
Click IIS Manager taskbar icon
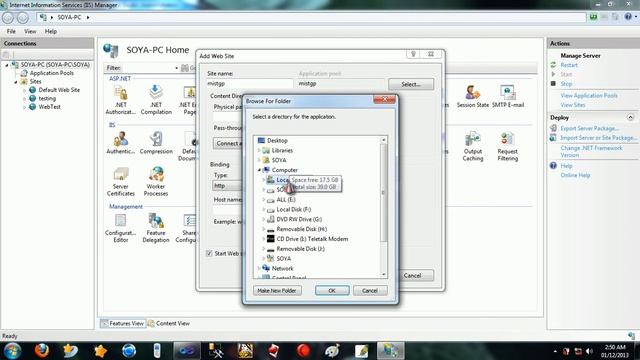point(390,351)
